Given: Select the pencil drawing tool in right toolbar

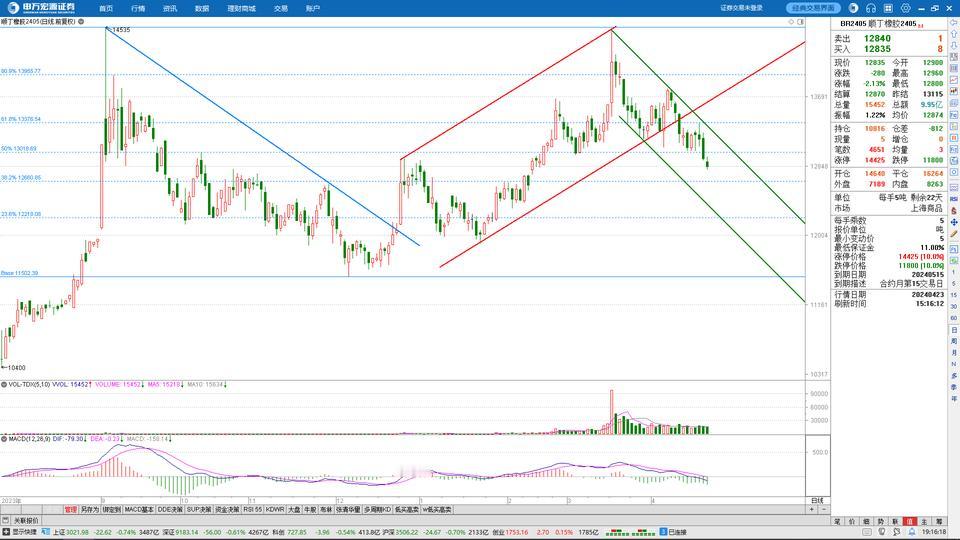Looking at the screenshot, I should pyautogui.click(x=954, y=234).
